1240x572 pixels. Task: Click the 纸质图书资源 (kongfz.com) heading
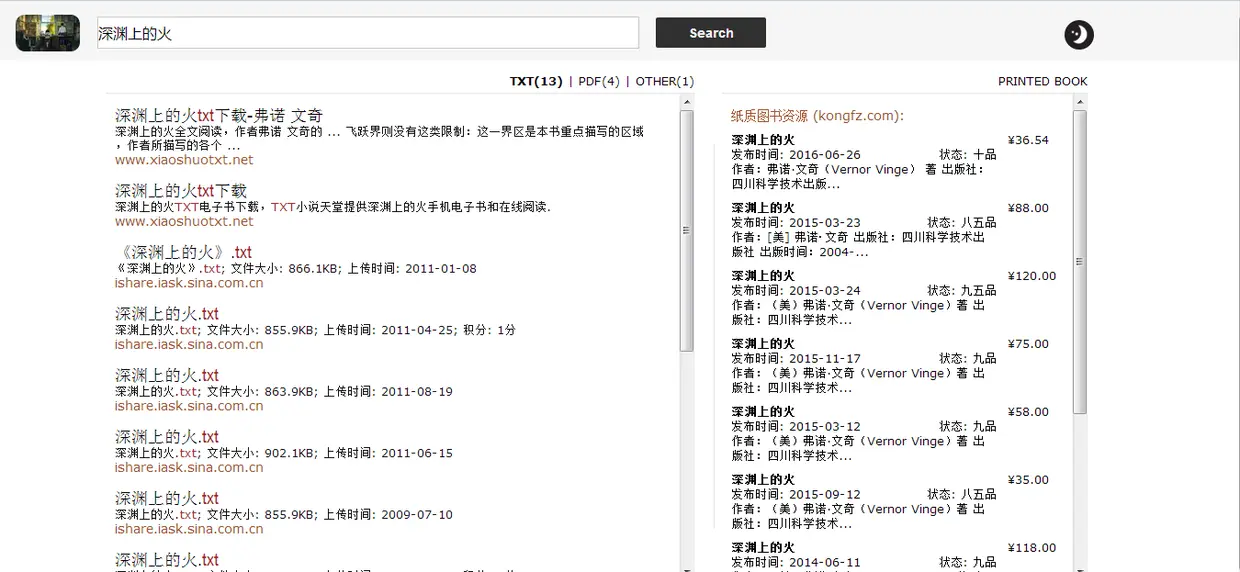(817, 116)
